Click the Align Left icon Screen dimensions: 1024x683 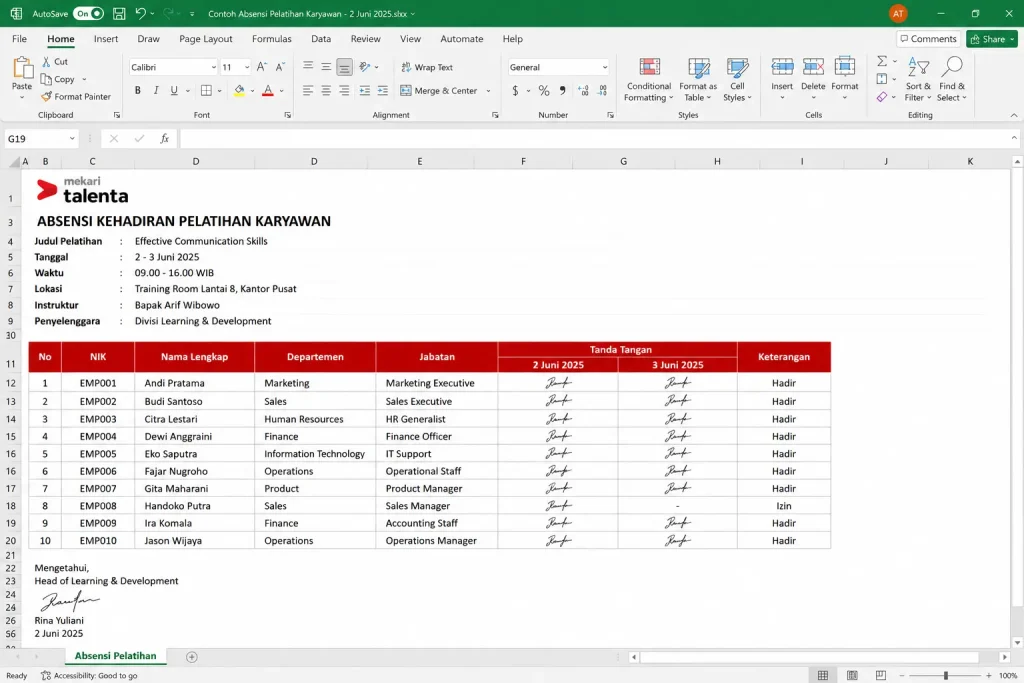308,91
